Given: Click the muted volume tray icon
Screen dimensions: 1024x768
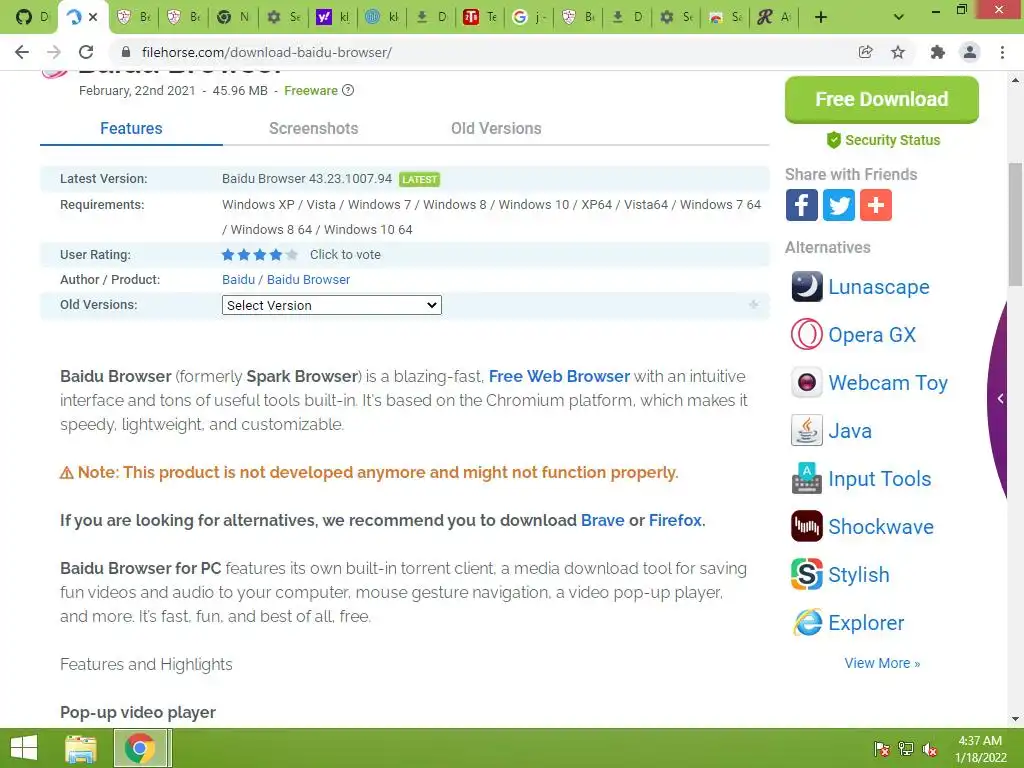Looking at the screenshot, I should point(930,749).
